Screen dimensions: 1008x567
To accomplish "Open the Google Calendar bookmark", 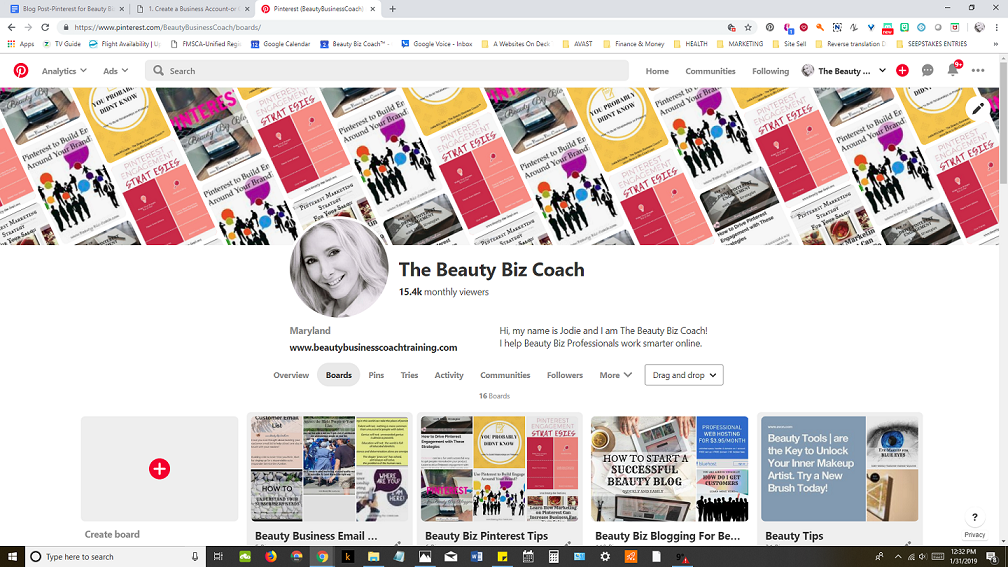I will [280, 44].
